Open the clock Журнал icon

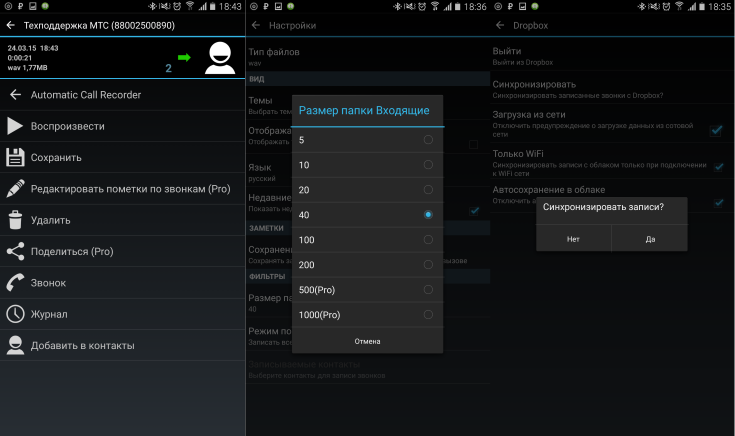(15, 314)
